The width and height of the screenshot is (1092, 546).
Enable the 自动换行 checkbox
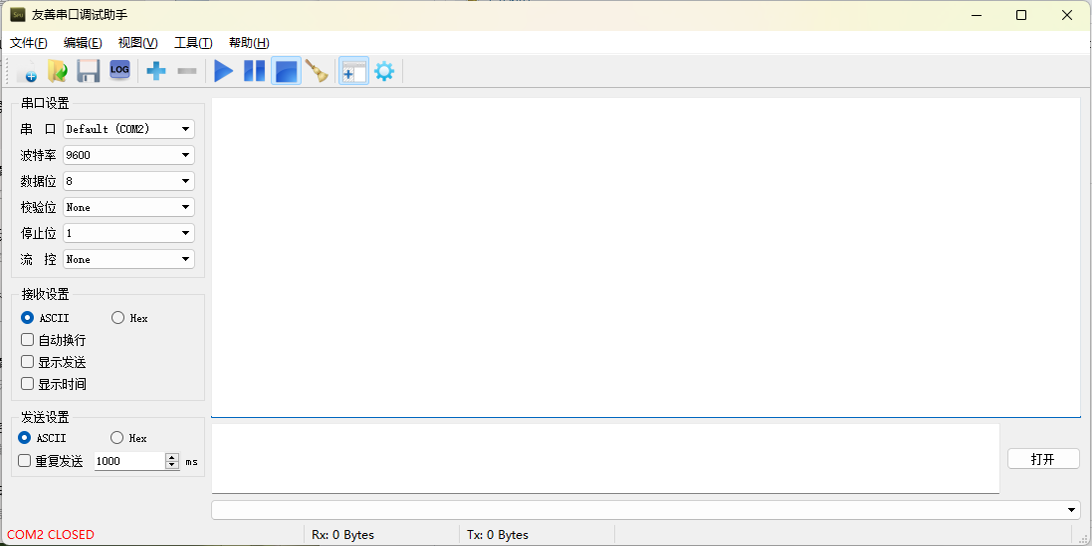54,341
